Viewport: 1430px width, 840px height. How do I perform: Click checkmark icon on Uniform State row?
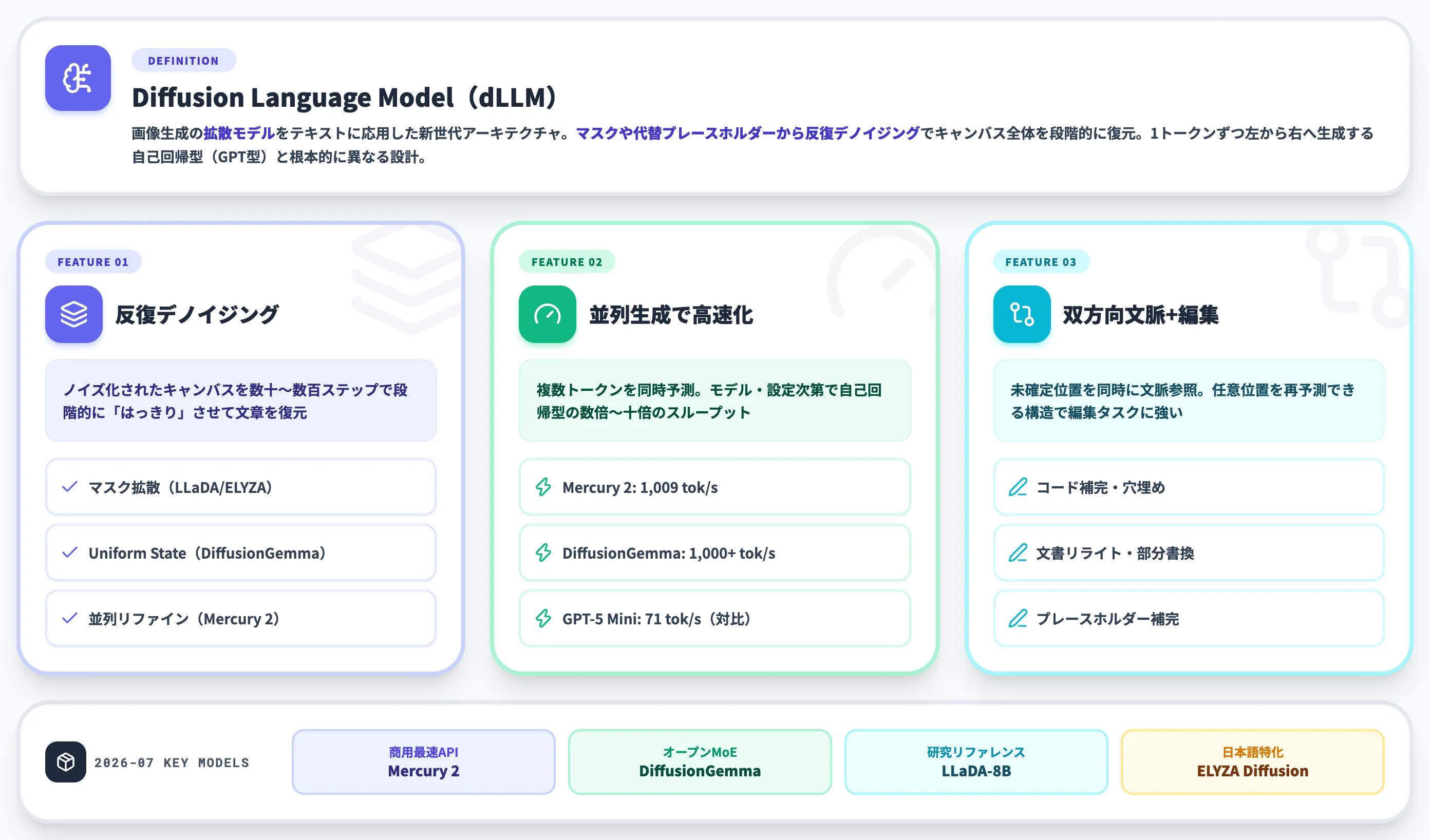click(x=70, y=552)
